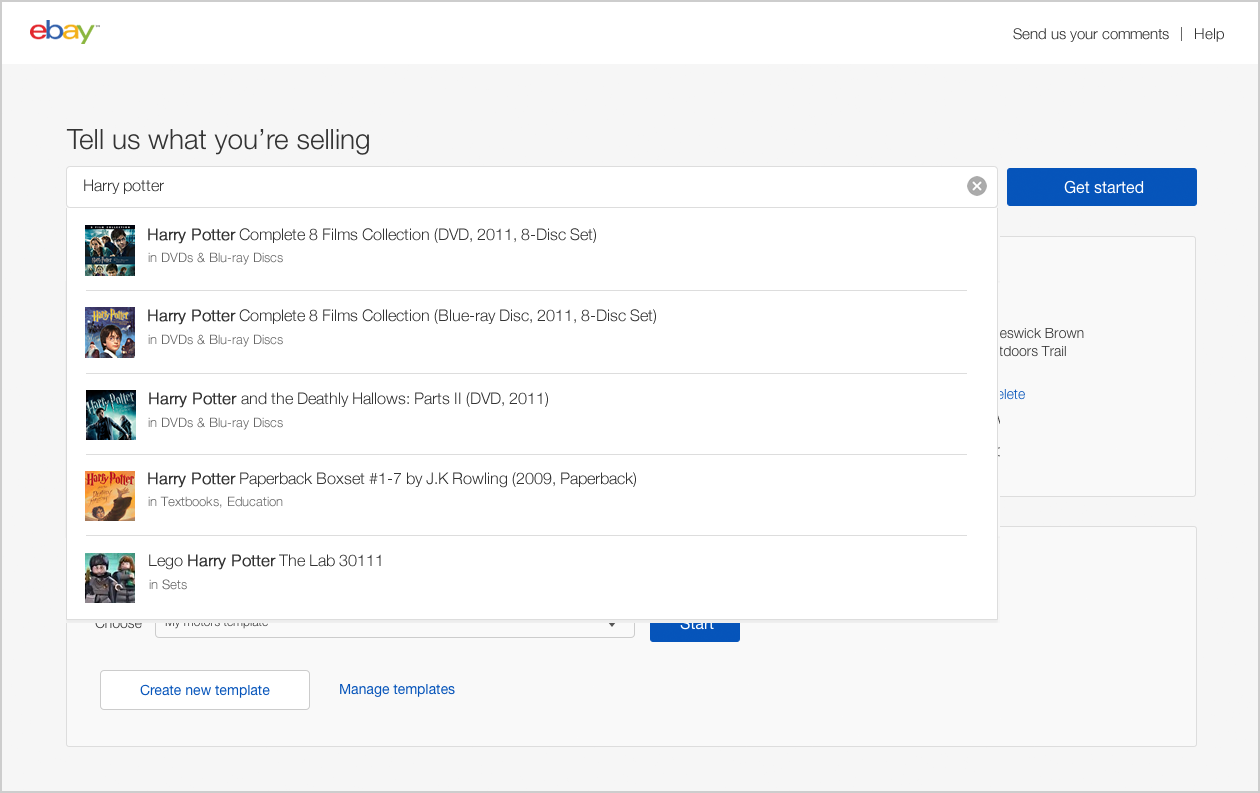Viewport: 1260px width, 793px height.
Task: Click the search field containing Harry potter
Action: (531, 186)
